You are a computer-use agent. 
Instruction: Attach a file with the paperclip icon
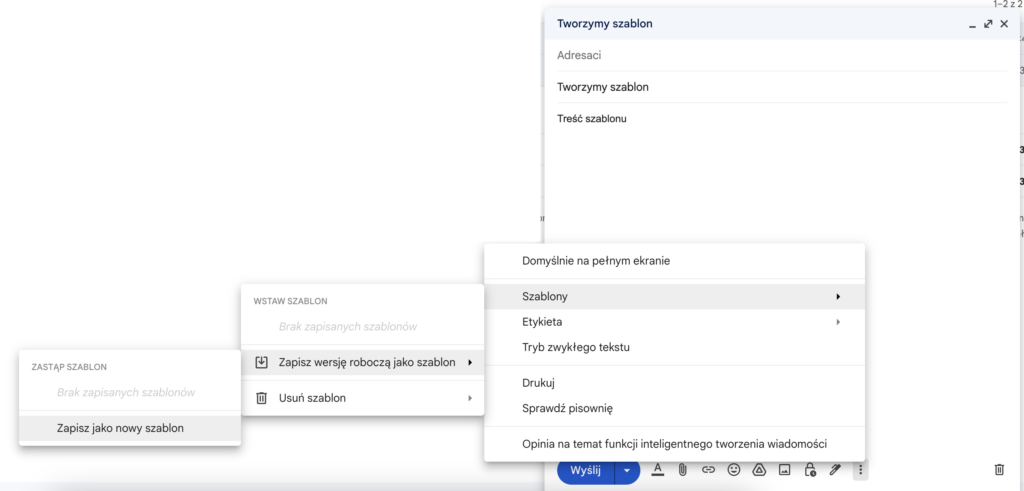pyautogui.click(x=683, y=469)
